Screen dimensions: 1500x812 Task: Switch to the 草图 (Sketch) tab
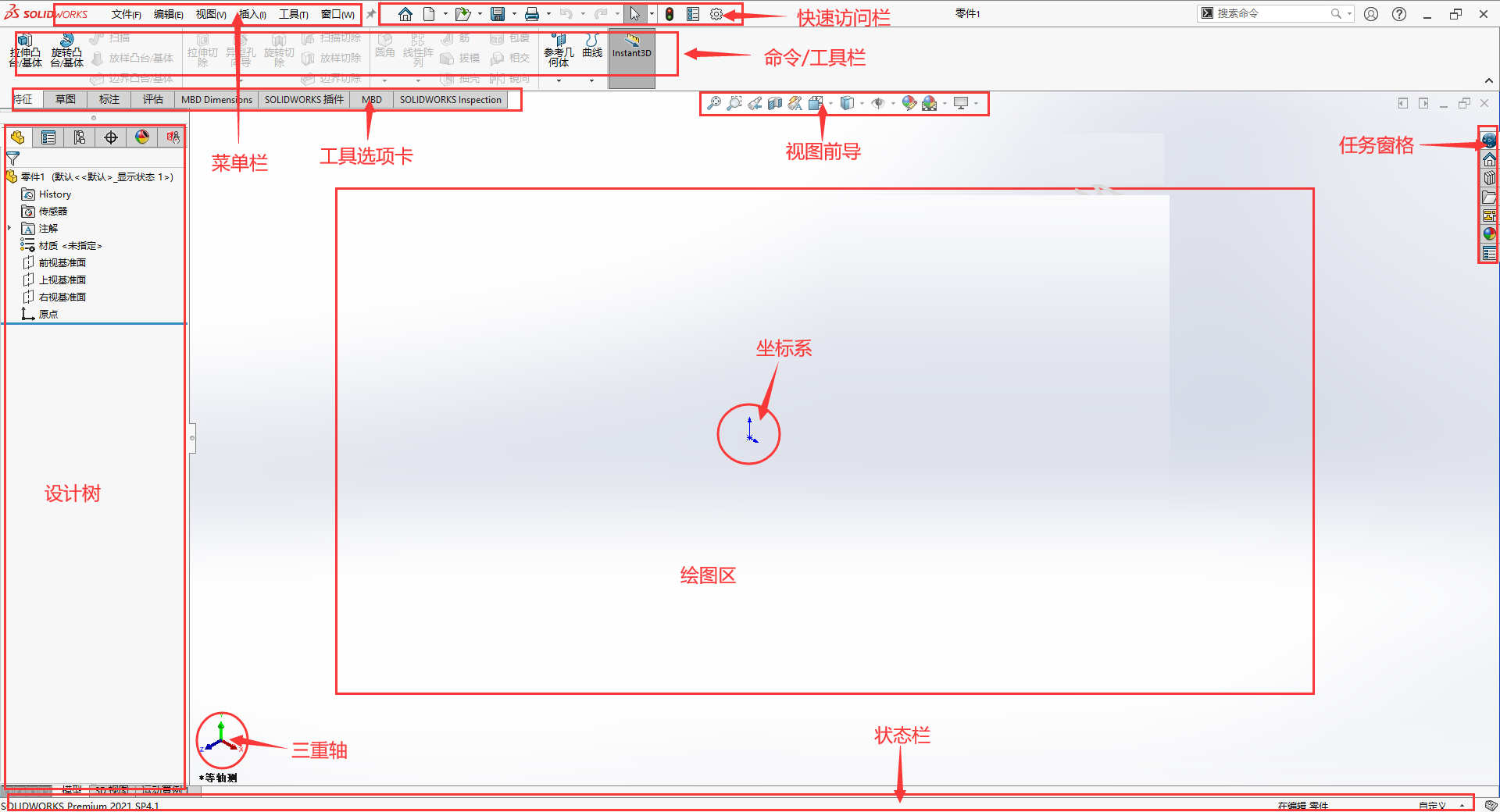[x=66, y=99]
